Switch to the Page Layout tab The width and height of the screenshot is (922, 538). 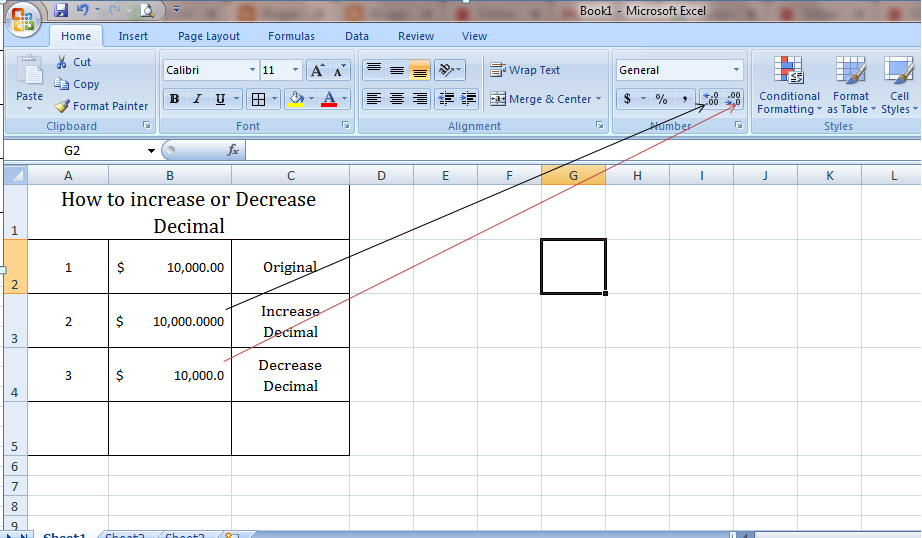click(209, 36)
